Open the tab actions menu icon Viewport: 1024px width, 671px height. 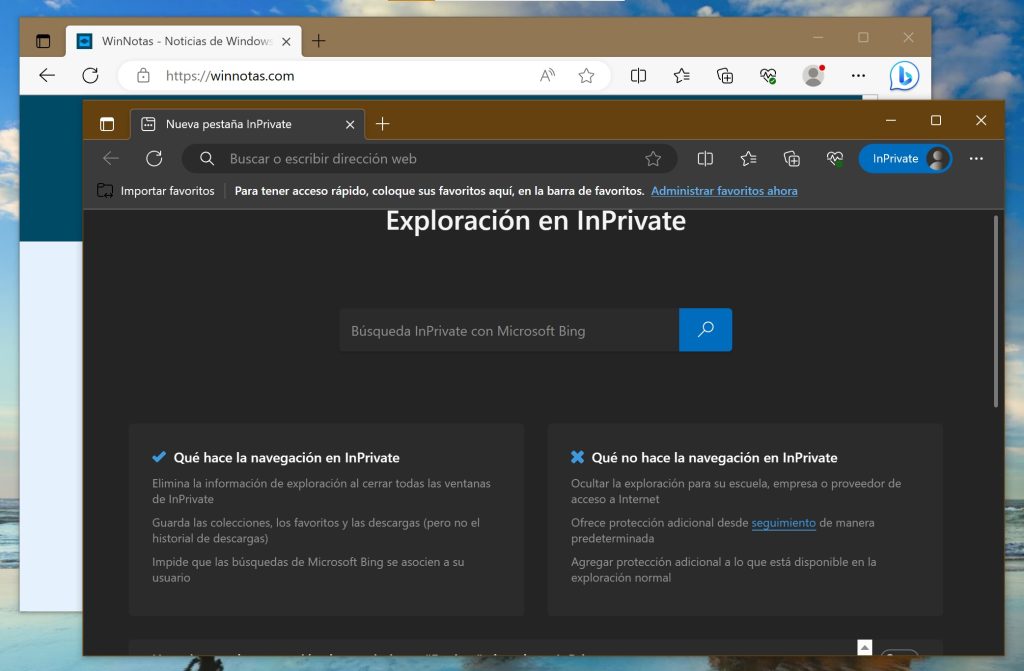click(107, 123)
